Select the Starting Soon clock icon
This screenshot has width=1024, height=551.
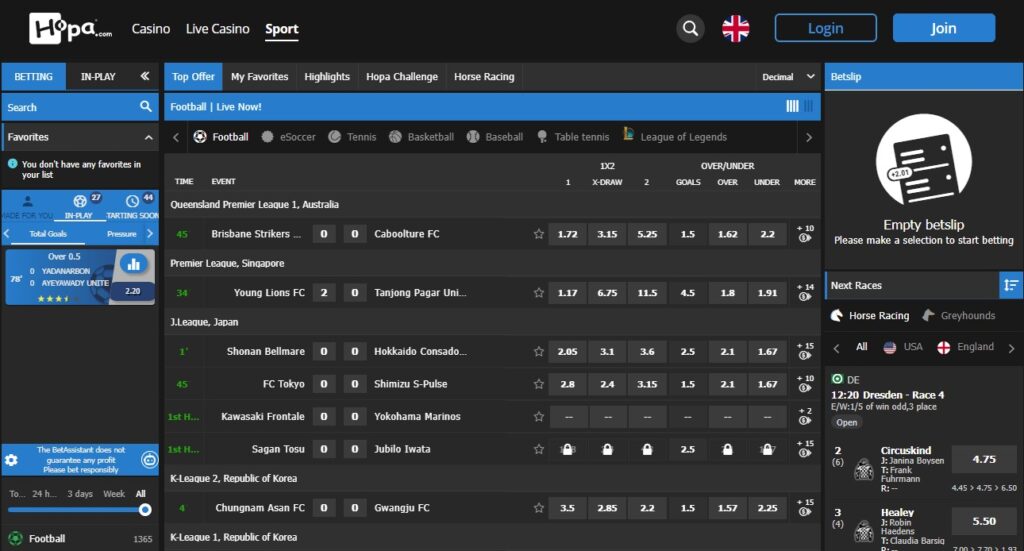132,201
